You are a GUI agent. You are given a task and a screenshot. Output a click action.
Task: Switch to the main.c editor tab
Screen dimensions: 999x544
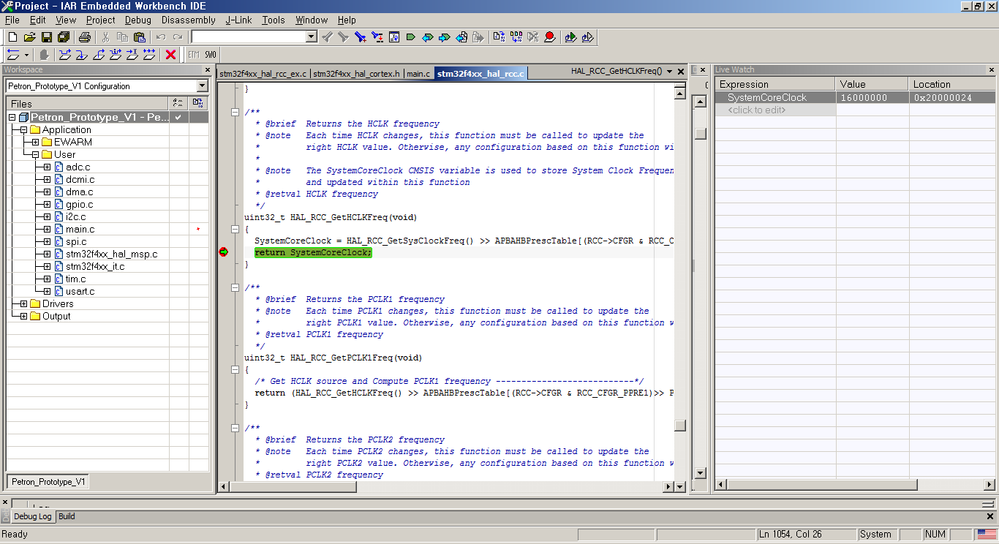[x=419, y=74]
